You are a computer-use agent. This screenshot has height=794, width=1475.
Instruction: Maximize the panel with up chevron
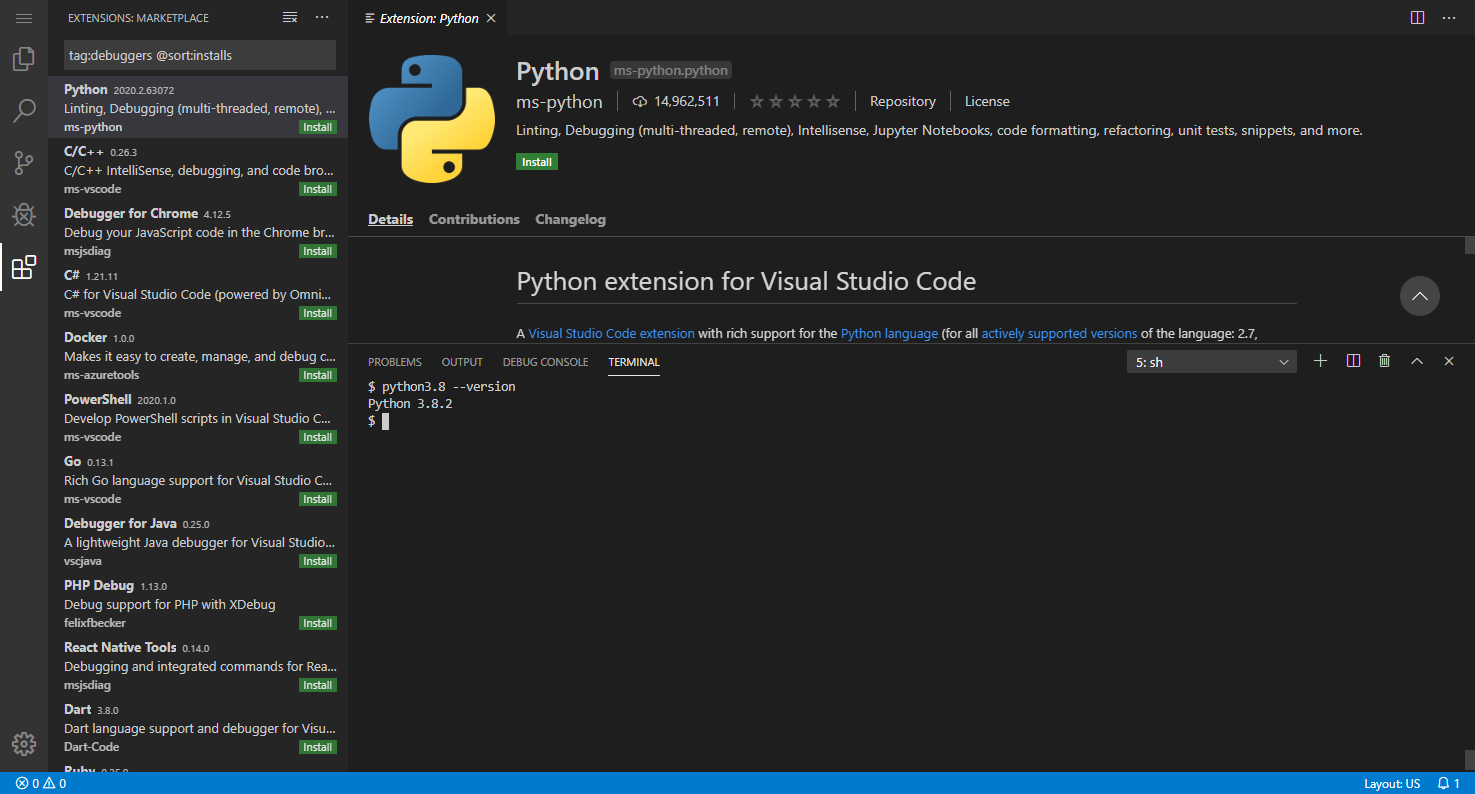coord(1416,361)
